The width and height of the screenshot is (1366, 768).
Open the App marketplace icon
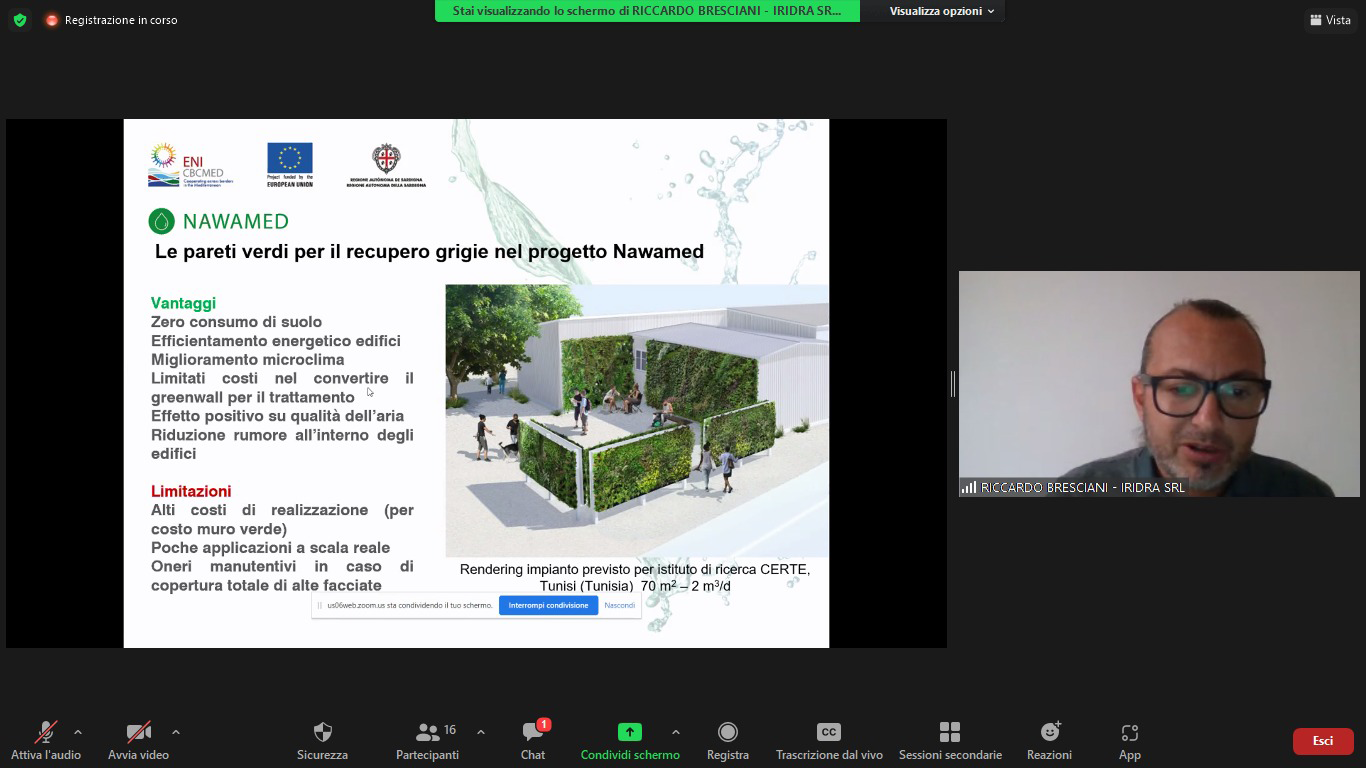coord(1130,741)
